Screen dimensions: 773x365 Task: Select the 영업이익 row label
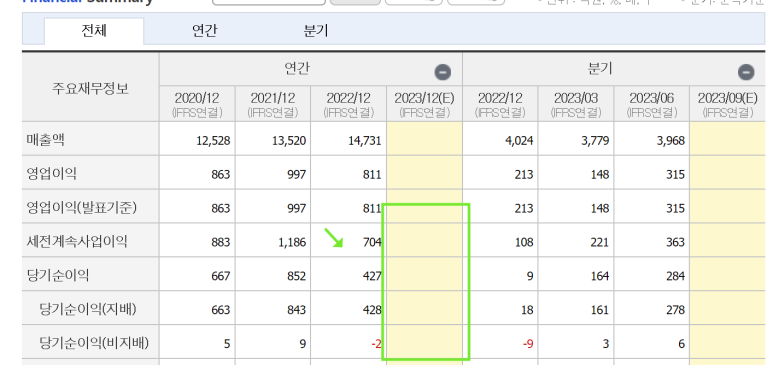pyautogui.click(x=52, y=174)
